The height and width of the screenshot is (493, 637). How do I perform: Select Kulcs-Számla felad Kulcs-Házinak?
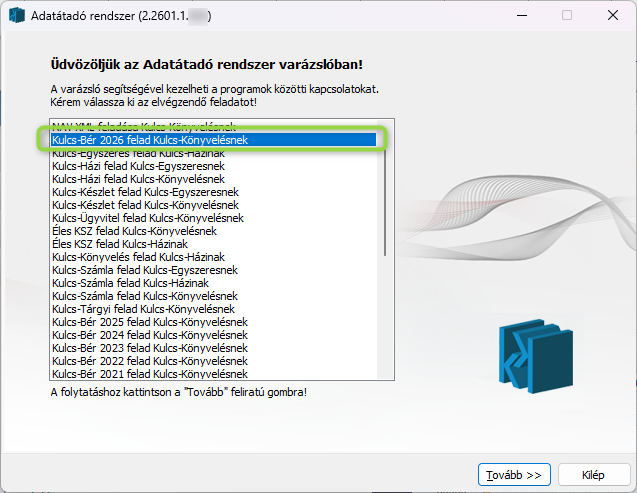click(x=214, y=283)
